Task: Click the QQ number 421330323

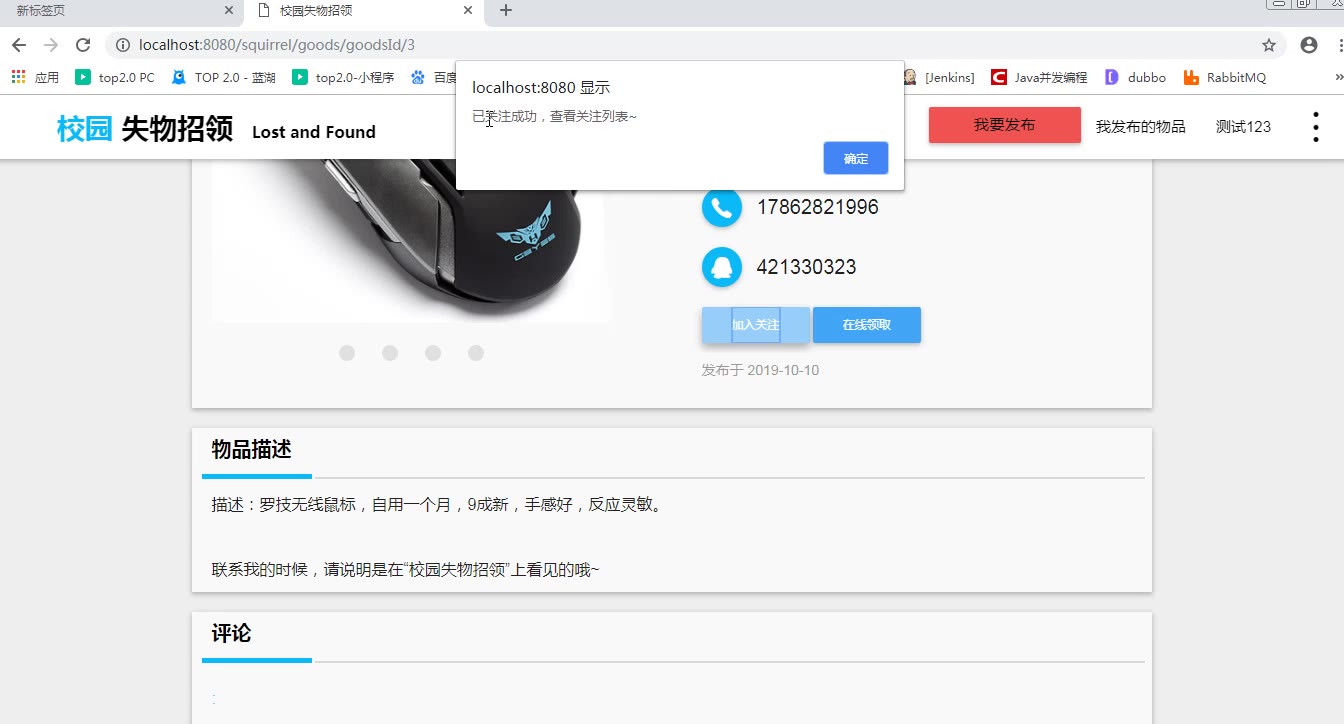Action: point(806,267)
